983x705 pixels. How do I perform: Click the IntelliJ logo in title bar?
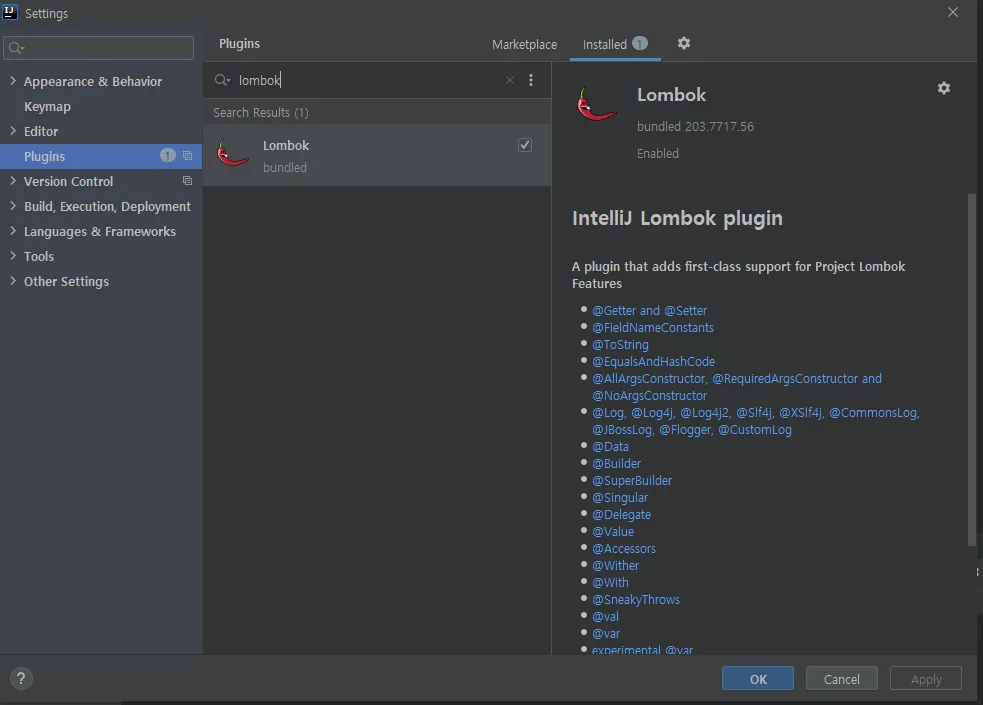(9, 13)
